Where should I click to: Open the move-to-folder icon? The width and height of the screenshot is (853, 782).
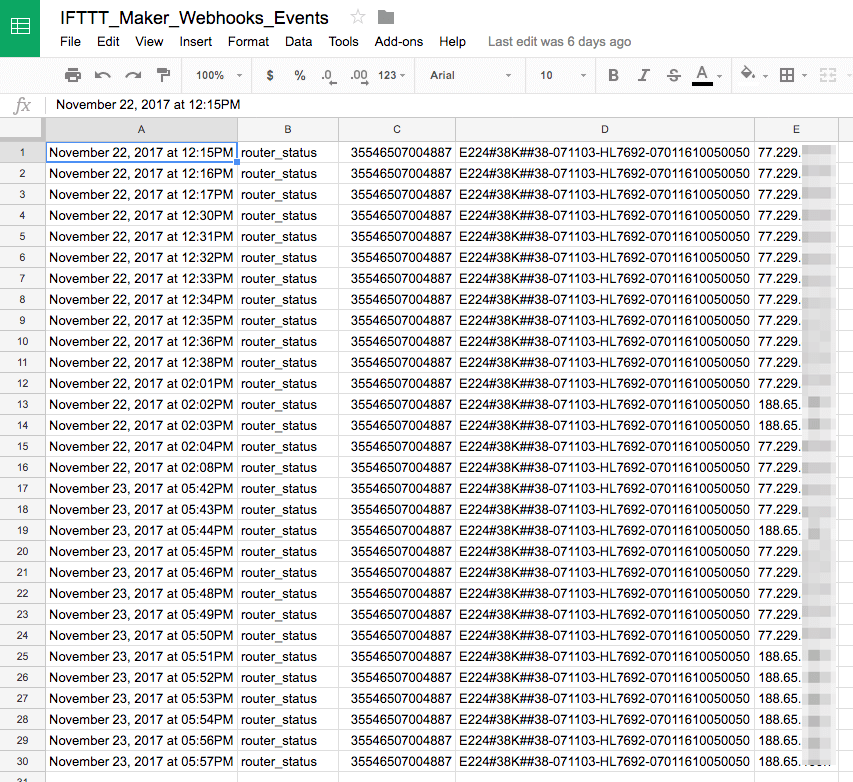385,17
